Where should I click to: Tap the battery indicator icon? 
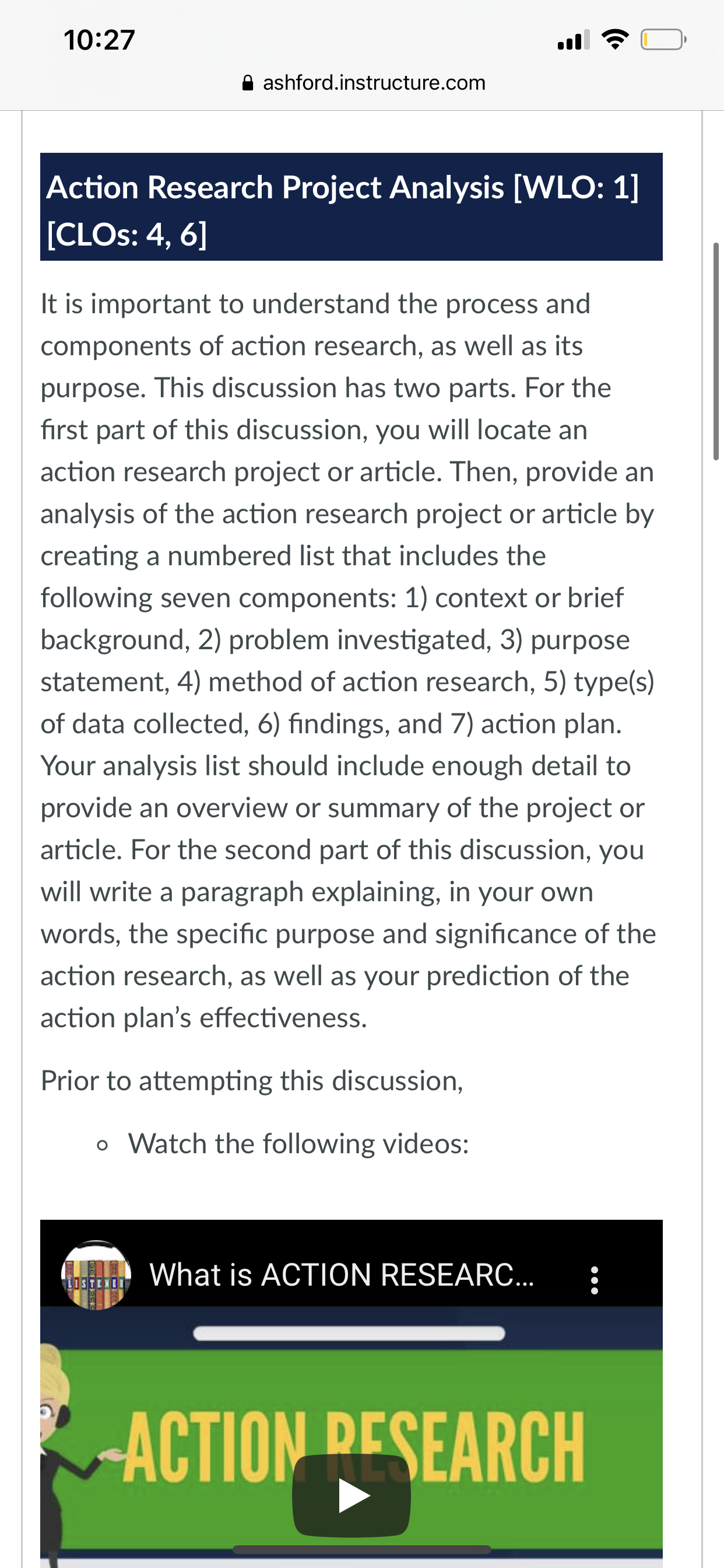(663, 40)
